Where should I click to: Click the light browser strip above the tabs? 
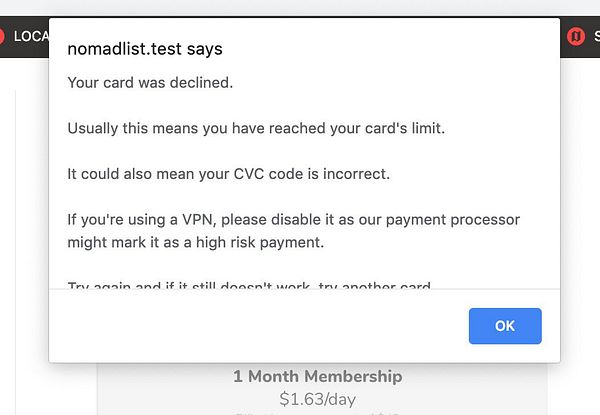[300, 7]
